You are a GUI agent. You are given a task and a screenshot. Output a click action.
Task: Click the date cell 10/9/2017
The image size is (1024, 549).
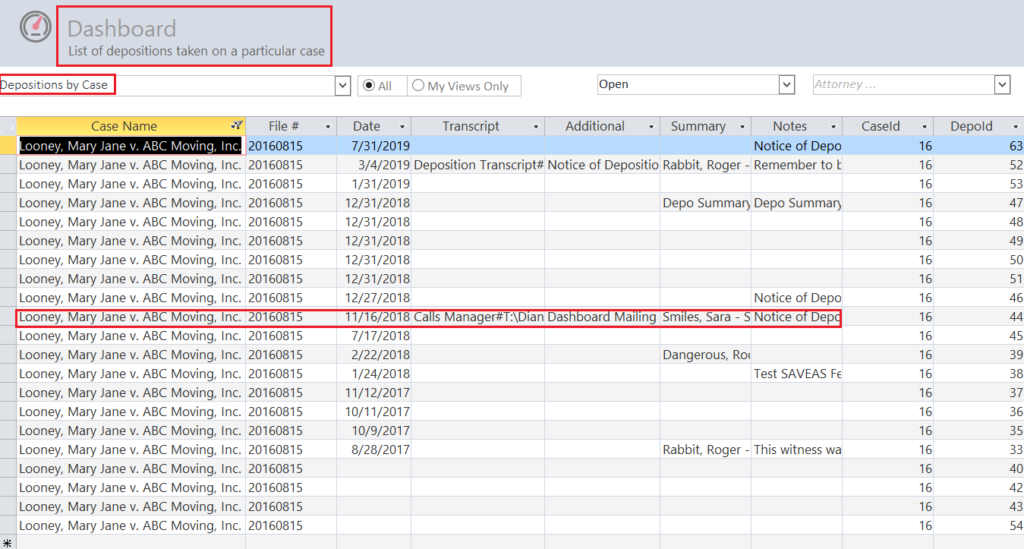(374, 430)
